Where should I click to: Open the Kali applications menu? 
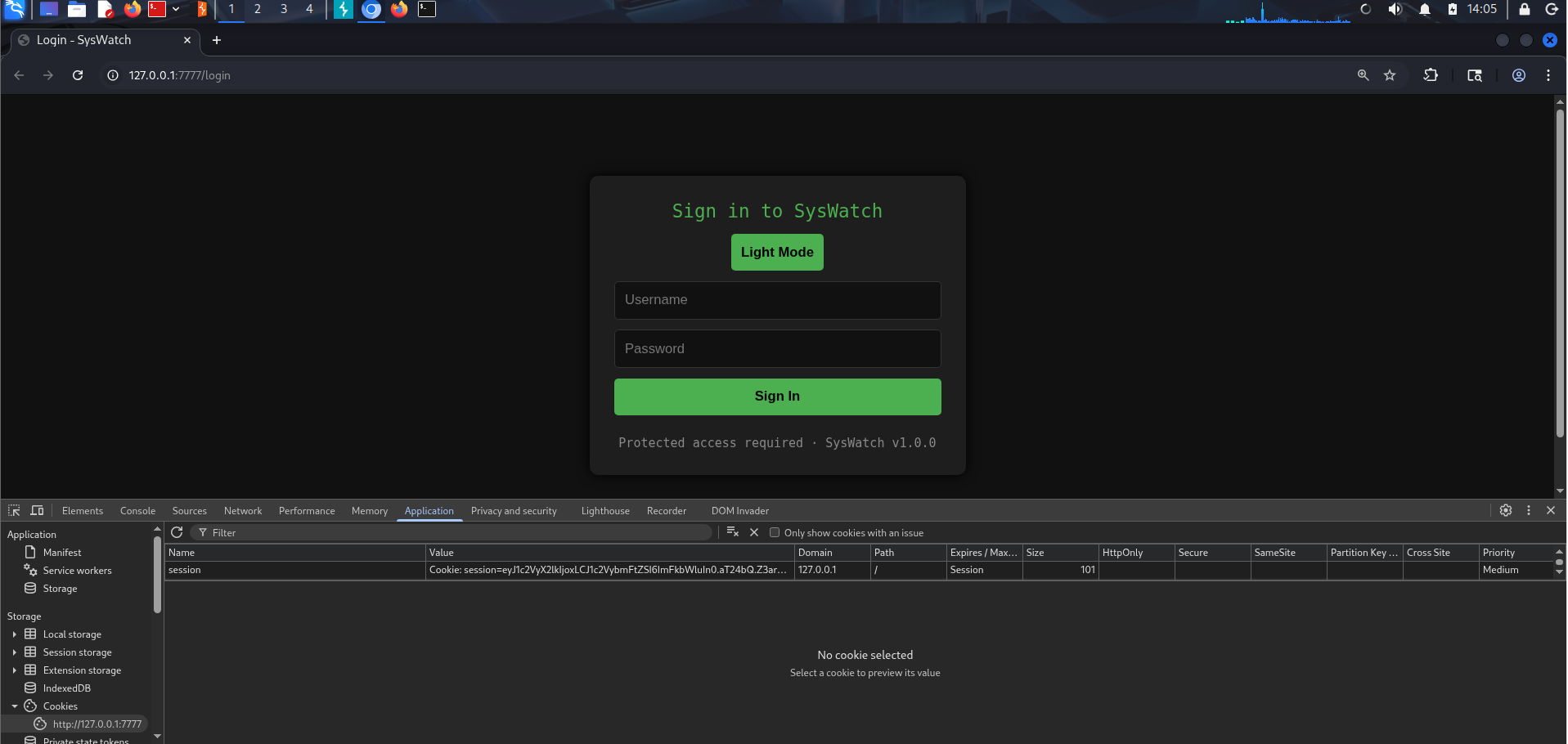tap(15, 9)
